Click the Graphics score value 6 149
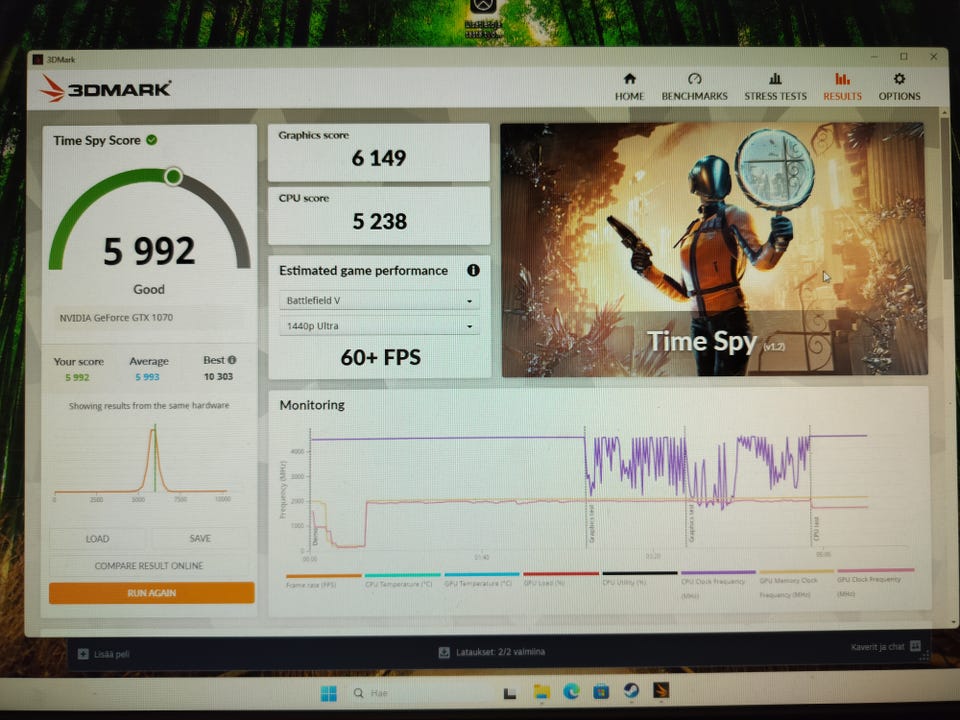 pos(378,158)
